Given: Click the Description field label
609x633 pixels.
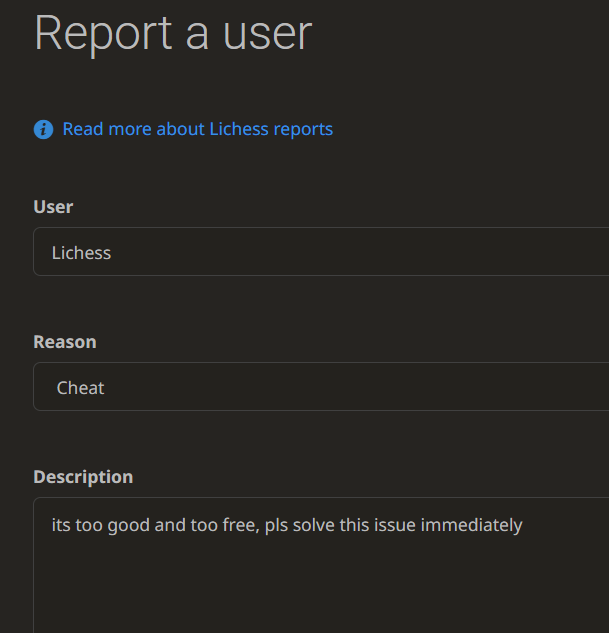Looking at the screenshot, I should click(83, 477).
